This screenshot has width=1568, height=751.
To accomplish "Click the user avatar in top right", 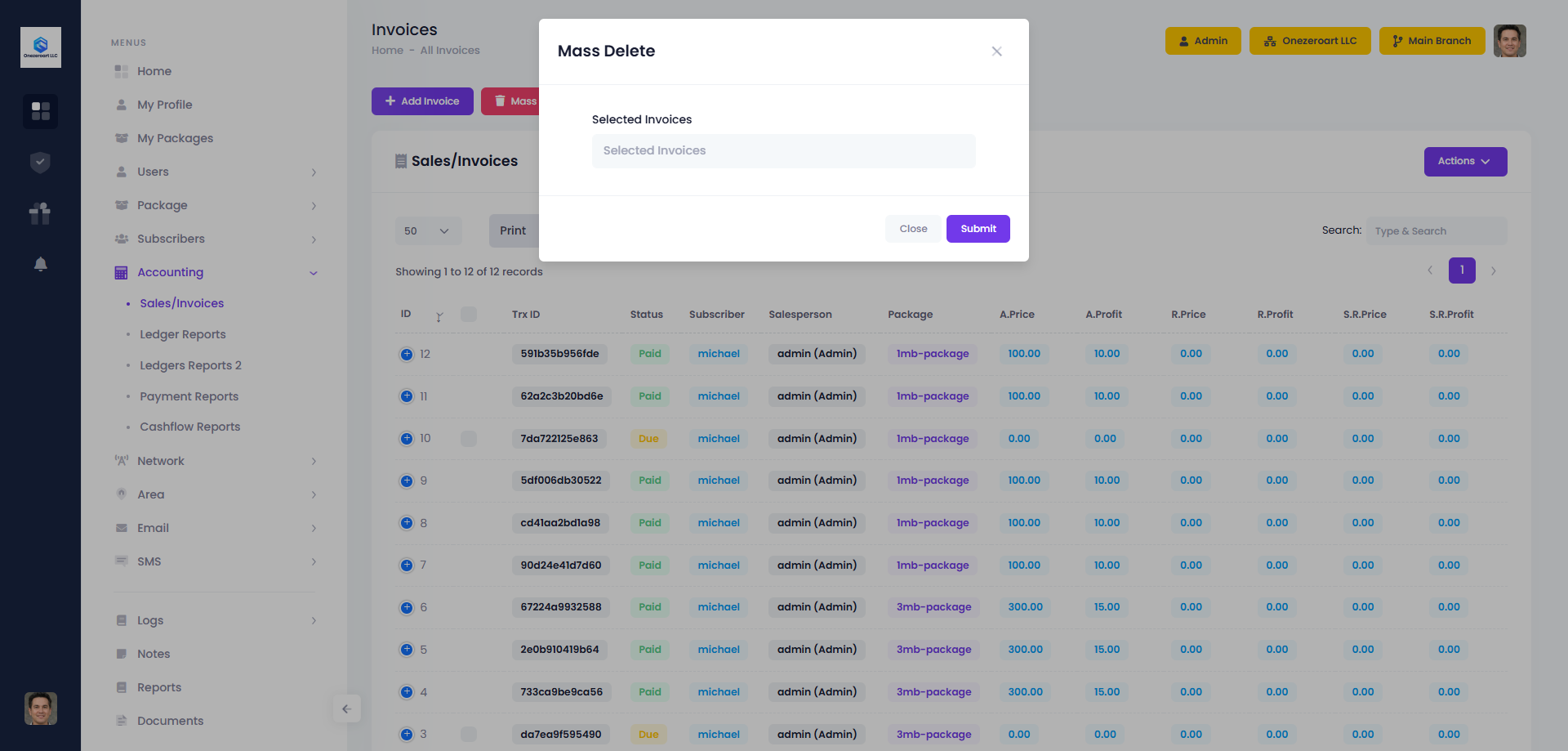I will (1509, 41).
